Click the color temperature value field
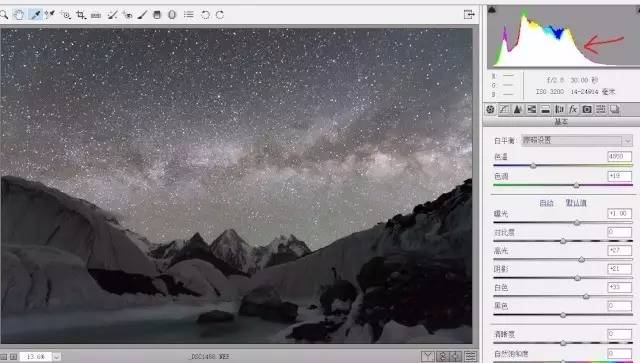This screenshot has height=363, width=640. [620, 156]
